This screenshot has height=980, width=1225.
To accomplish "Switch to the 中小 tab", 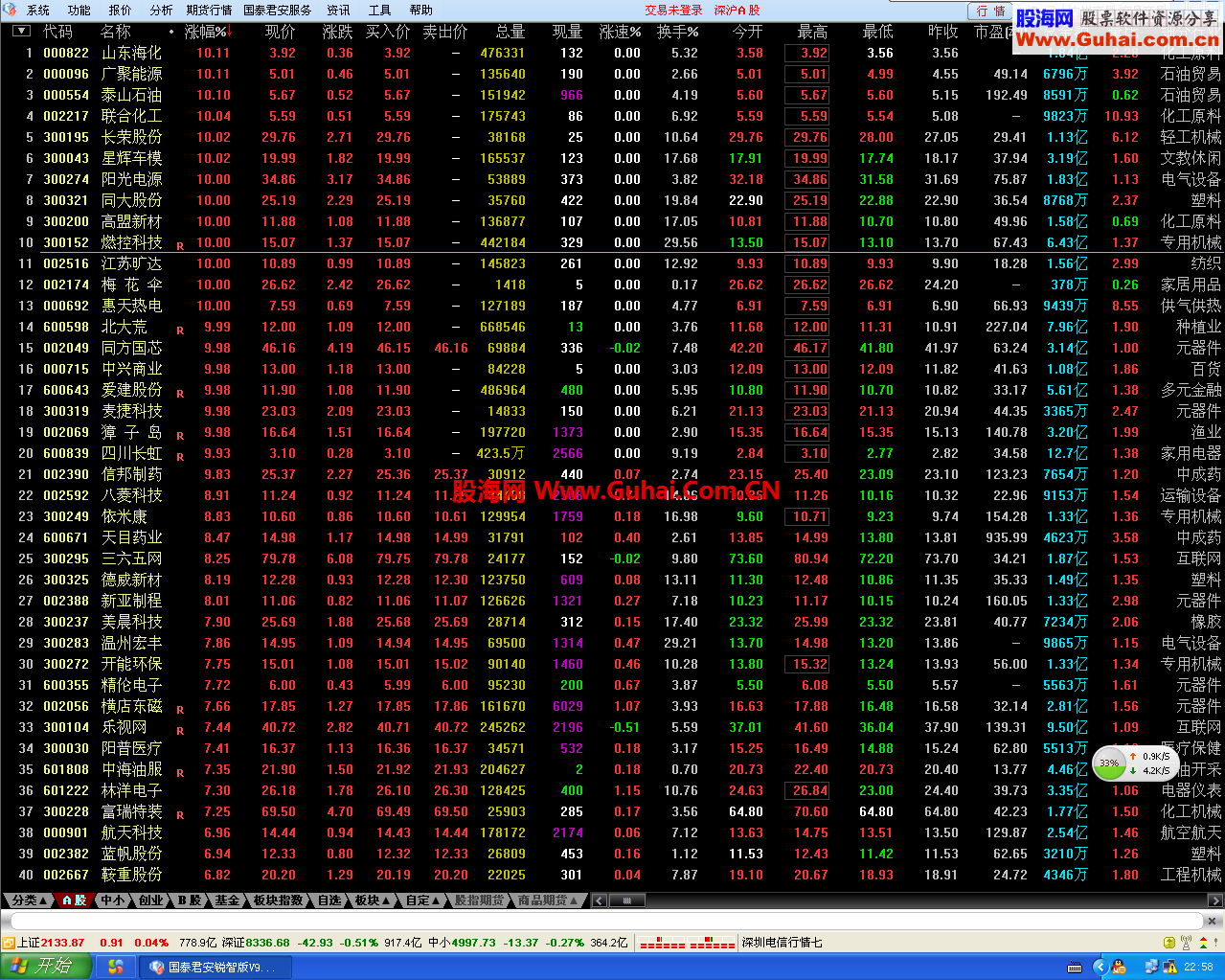I will point(112,900).
